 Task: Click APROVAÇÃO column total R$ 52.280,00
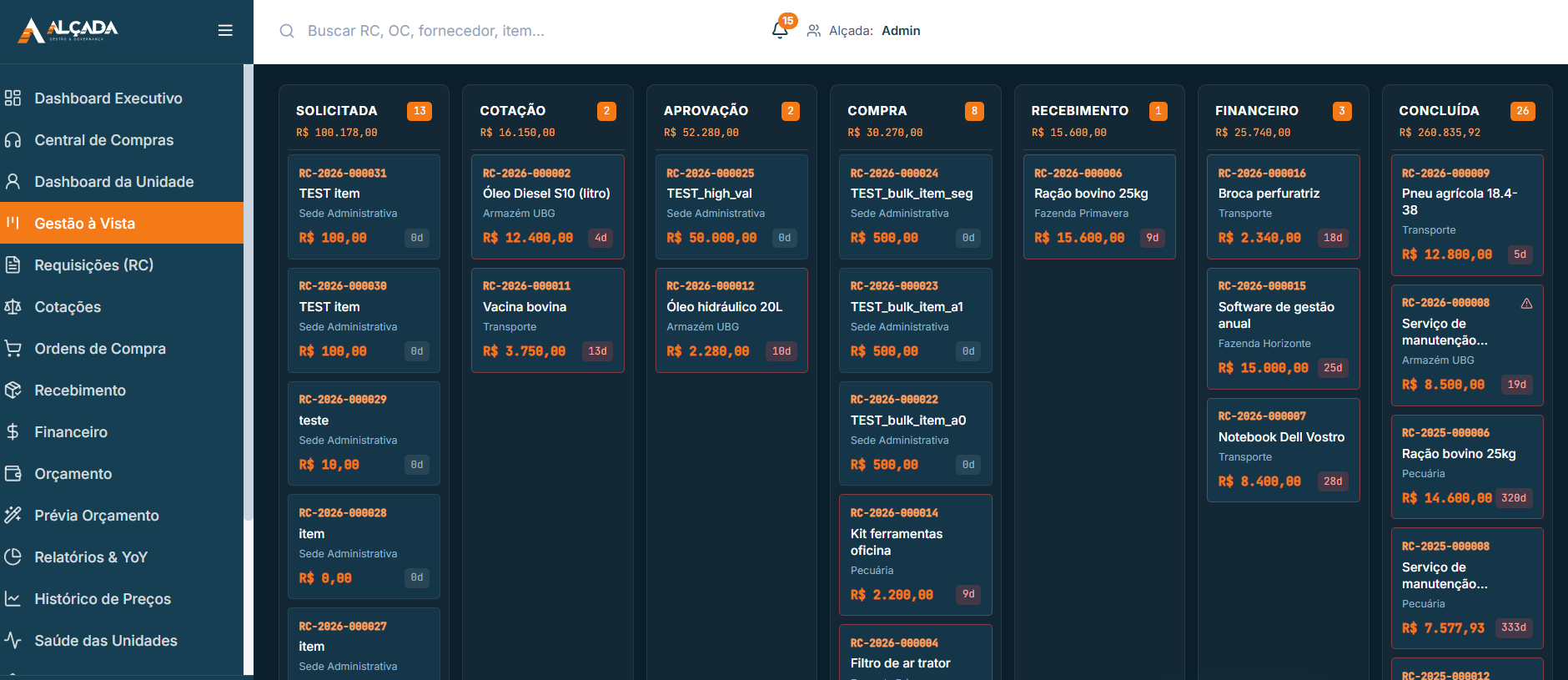(701, 133)
